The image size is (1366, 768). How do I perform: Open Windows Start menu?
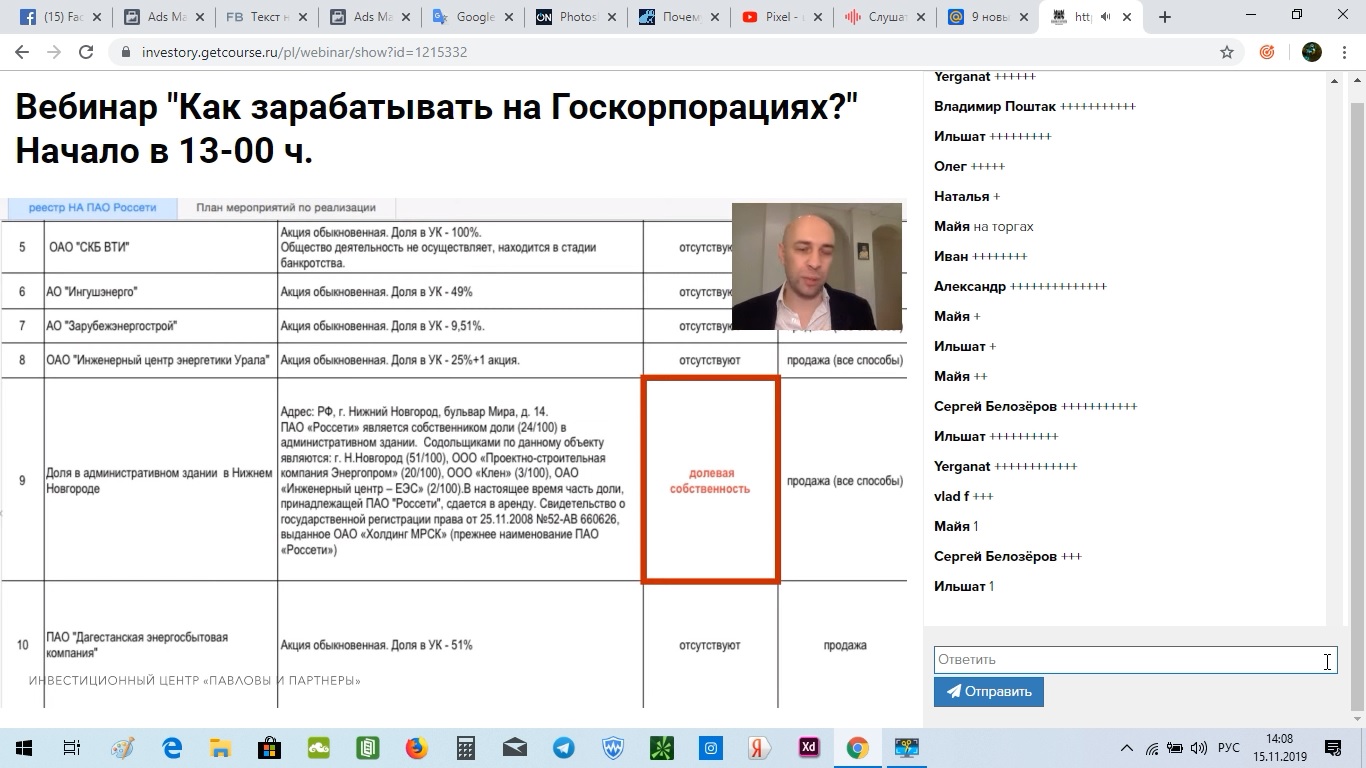pyautogui.click(x=22, y=747)
